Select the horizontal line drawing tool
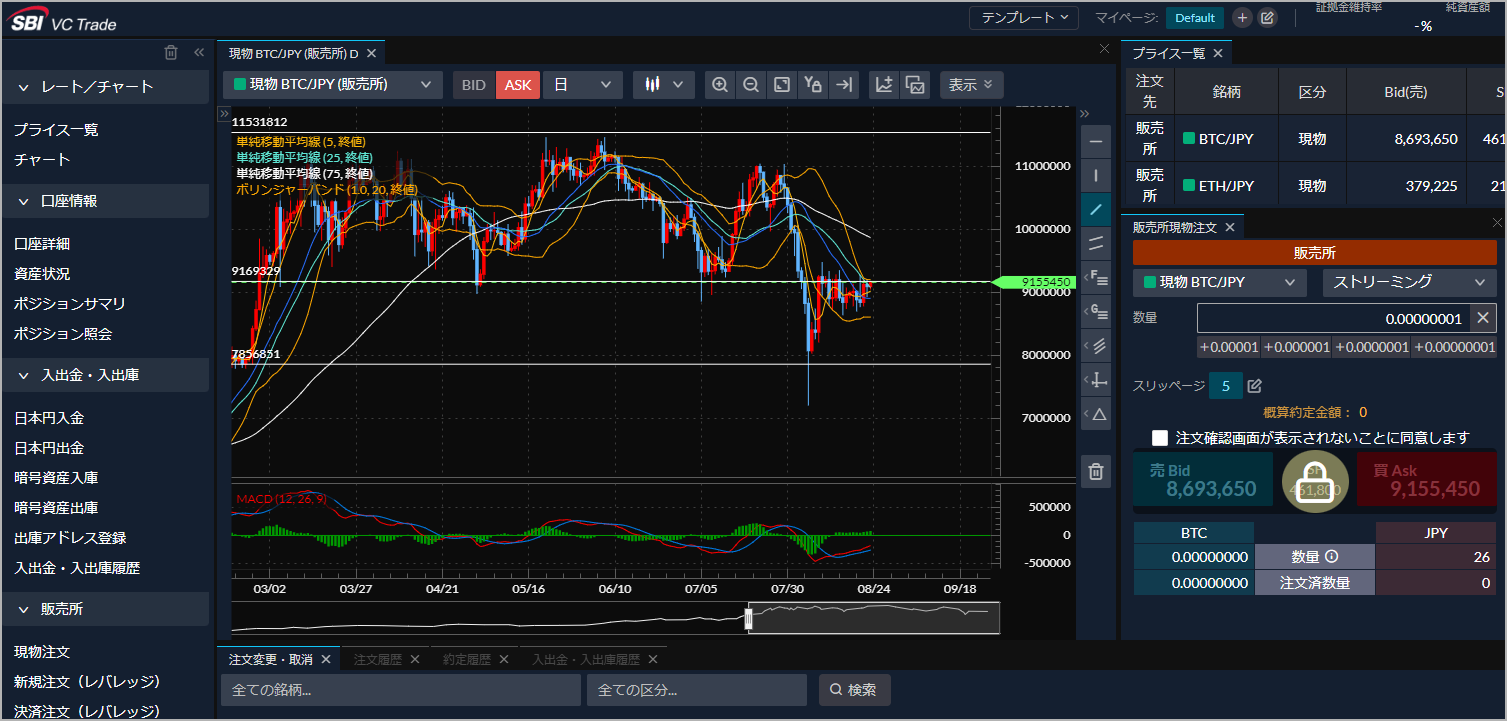The width and height of the screenshot is (1507, 721). [1096, 141]
